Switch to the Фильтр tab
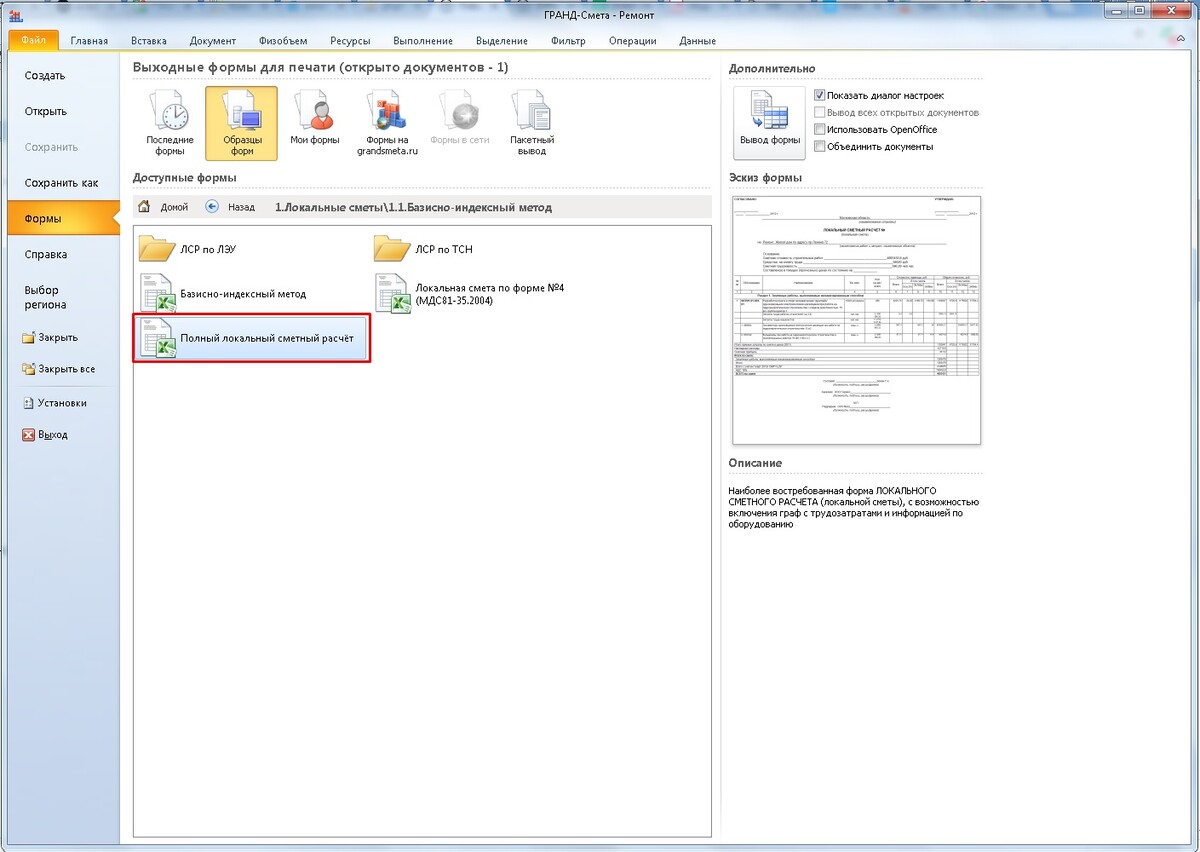The width and height of the screenshot is (1200, 852). pos(568,41)
